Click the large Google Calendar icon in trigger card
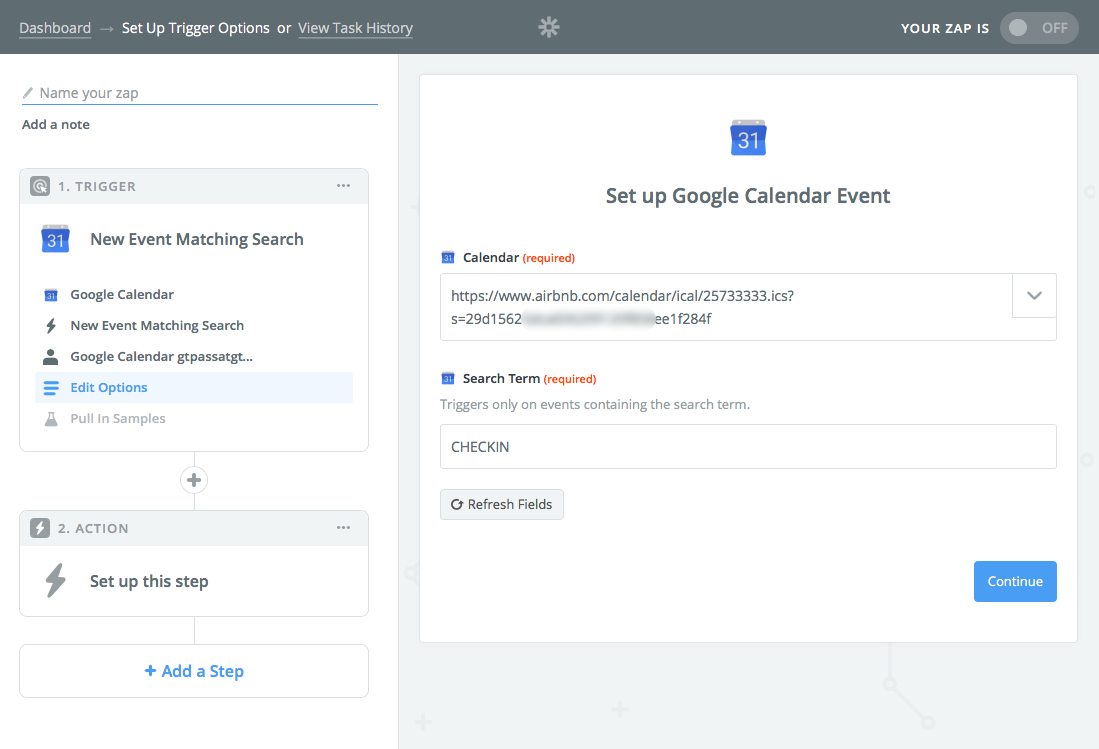 coord(55,239)
